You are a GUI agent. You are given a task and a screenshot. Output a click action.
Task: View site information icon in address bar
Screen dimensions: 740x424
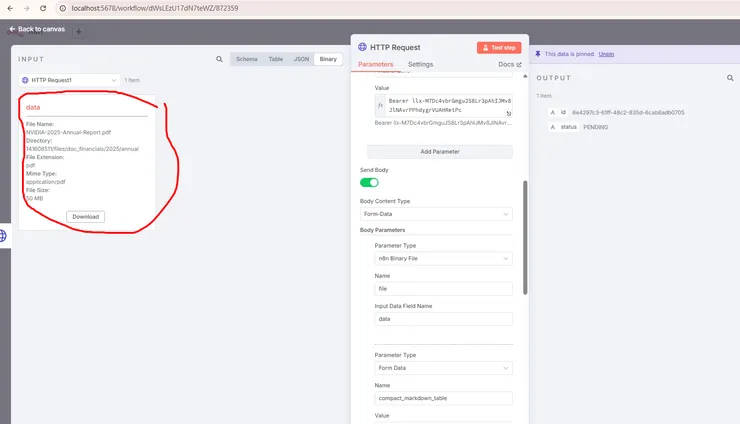62,8
